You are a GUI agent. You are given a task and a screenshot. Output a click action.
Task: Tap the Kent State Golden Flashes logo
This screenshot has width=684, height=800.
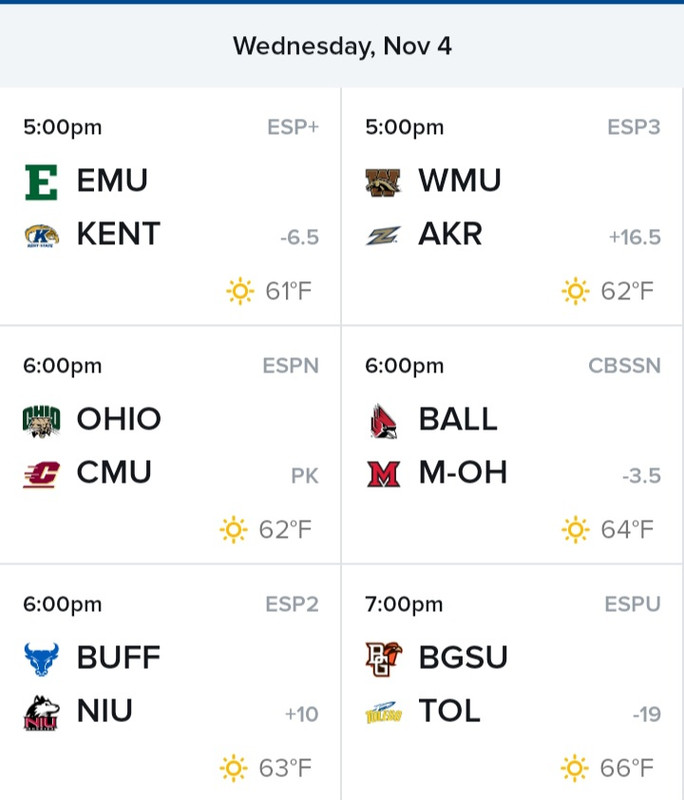42,236
